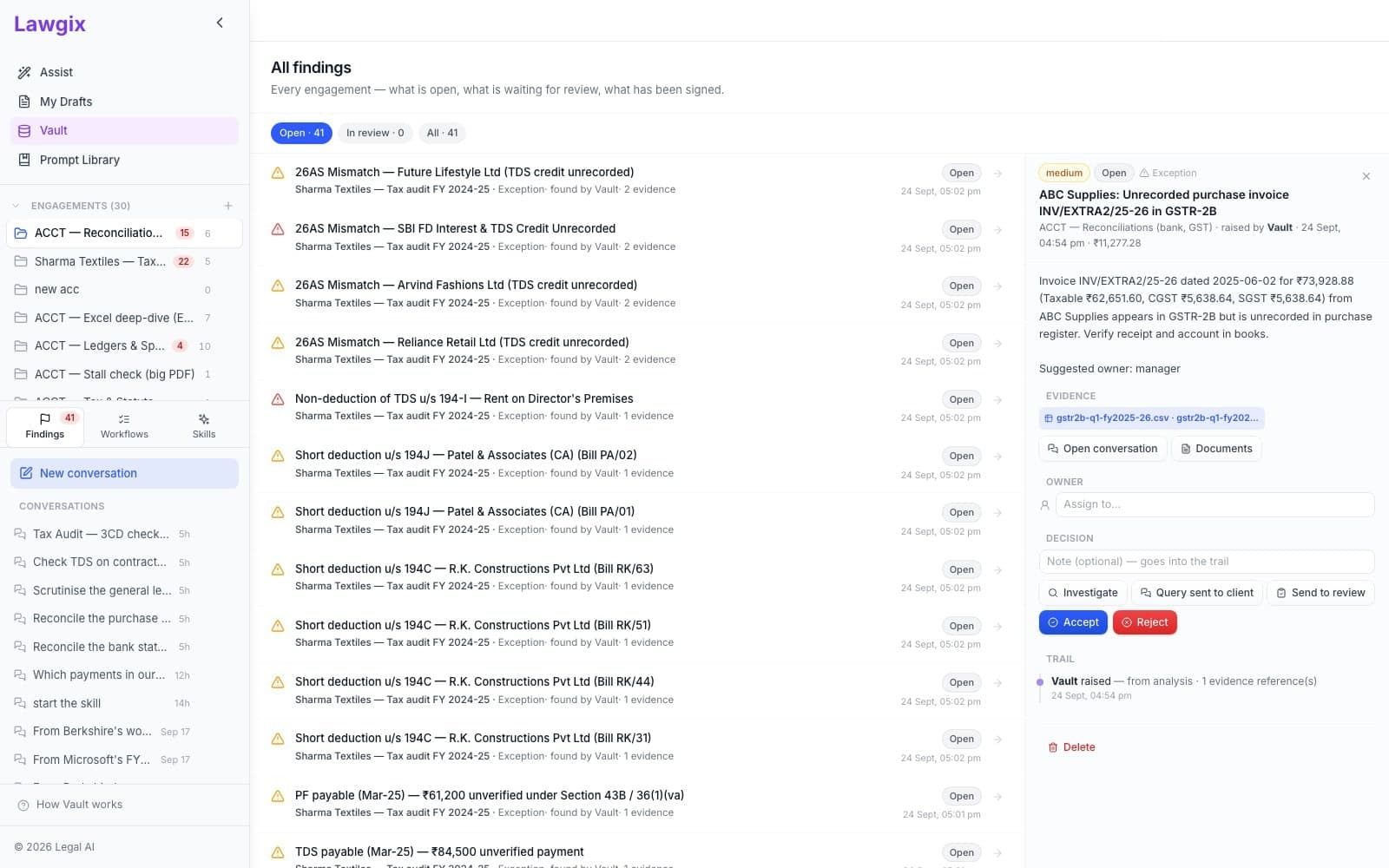
Task: Open the Documents button
Action: pyautogui.click(x=1216, y=449)
